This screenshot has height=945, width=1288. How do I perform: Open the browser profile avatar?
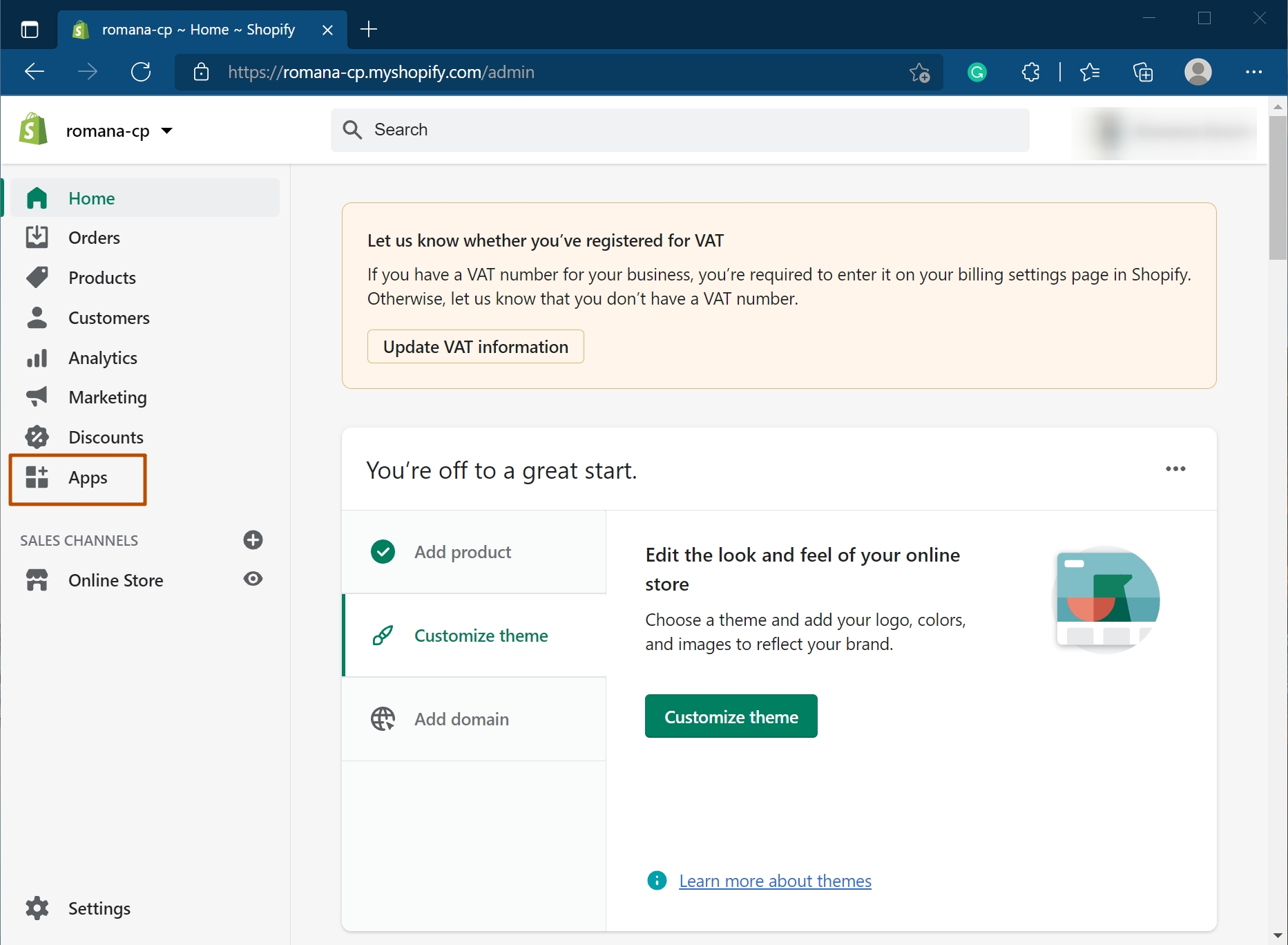click(x=1198, y=72)
